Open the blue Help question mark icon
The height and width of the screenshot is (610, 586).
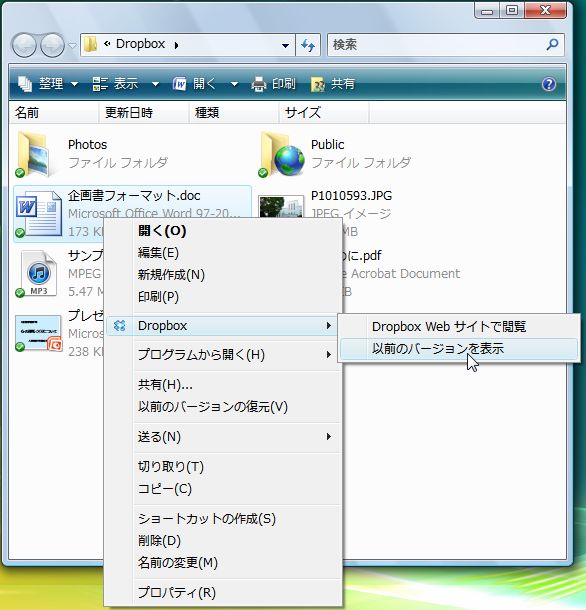(549, 84)
